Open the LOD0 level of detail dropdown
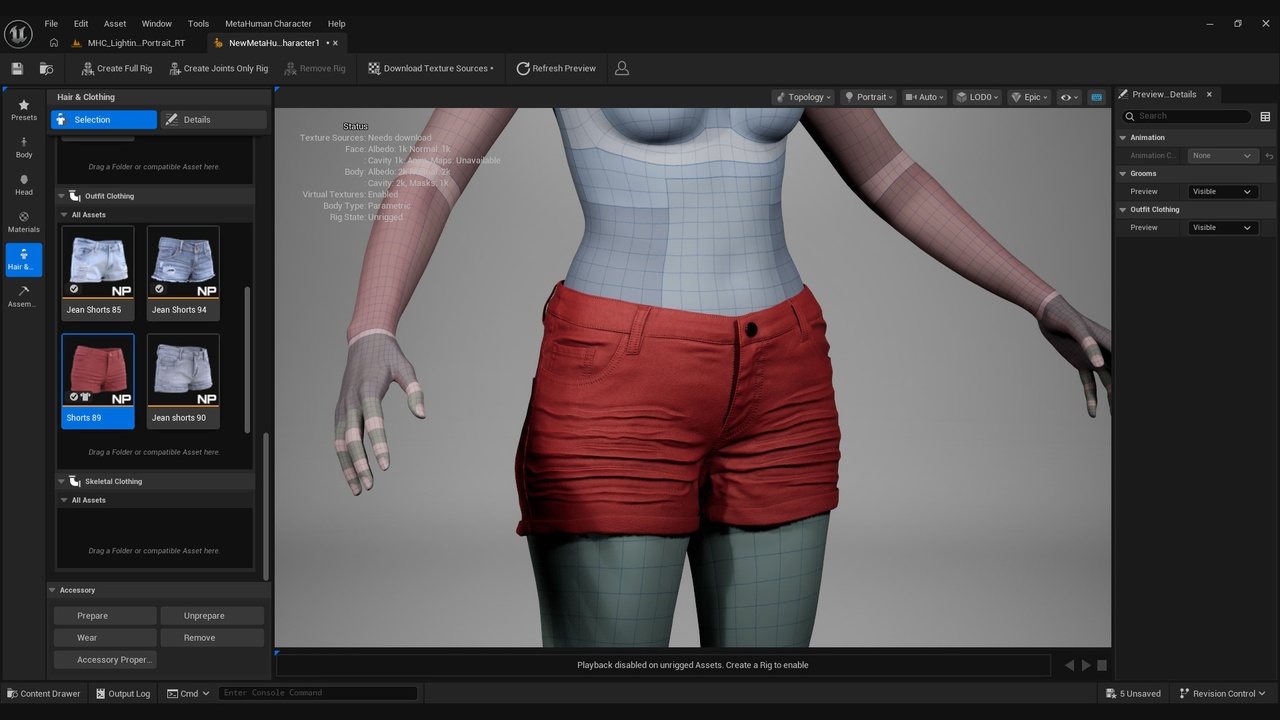 977,97
